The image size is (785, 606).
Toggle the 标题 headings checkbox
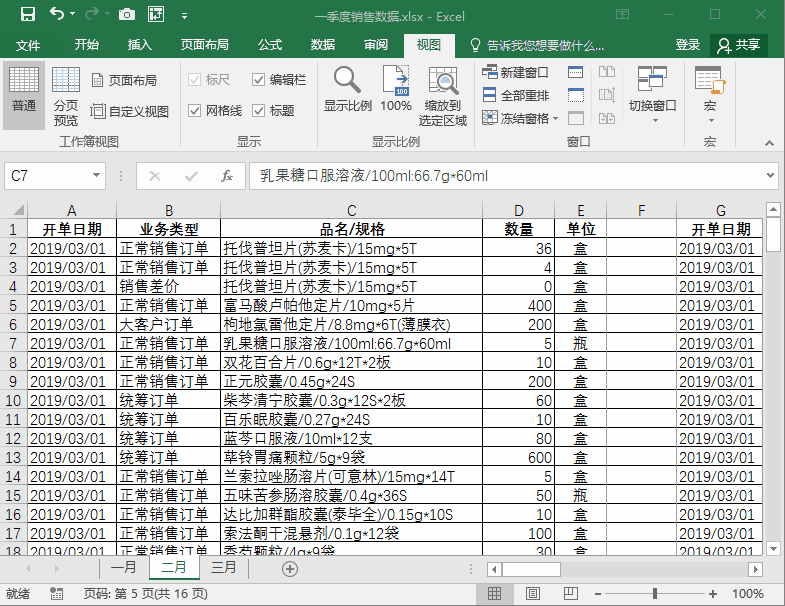tap(259, 111)
